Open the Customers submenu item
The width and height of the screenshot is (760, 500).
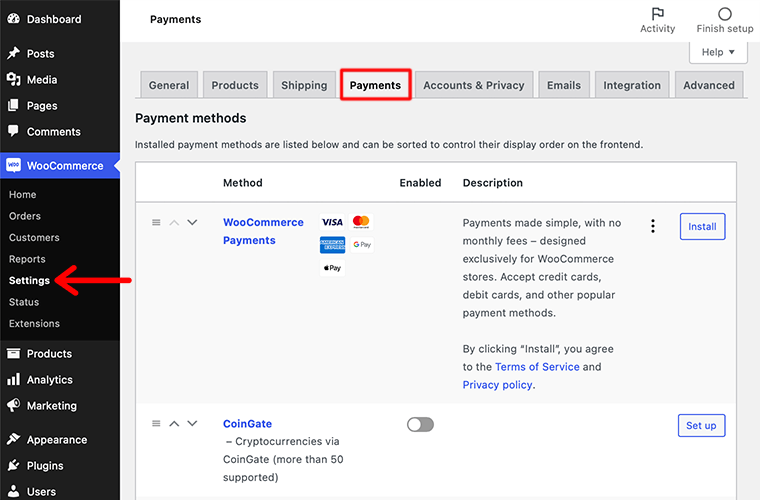tap(34, 237)
